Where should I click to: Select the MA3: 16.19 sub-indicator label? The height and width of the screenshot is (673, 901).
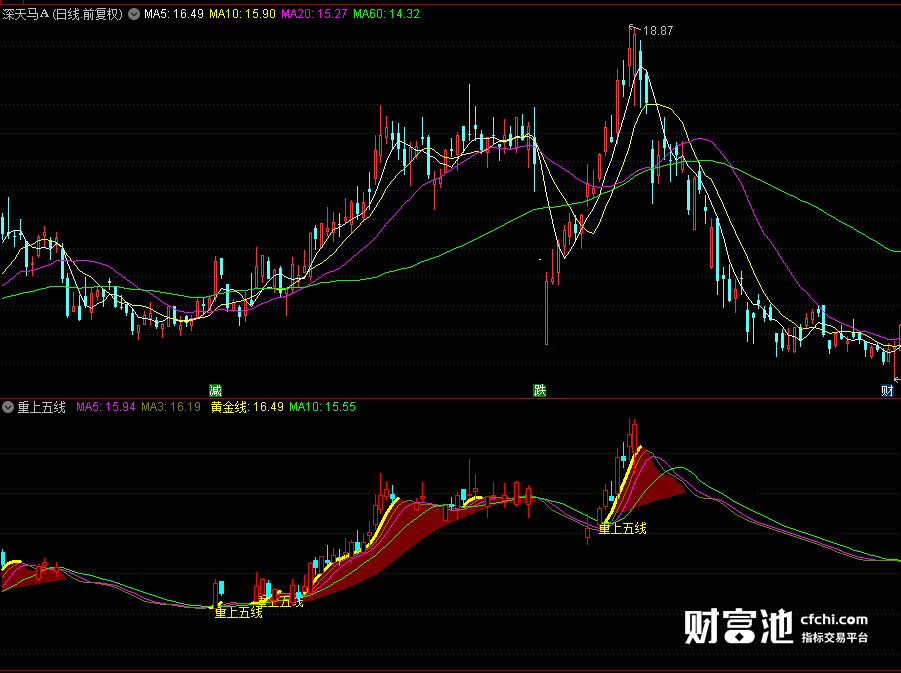(x=171, y=407)
